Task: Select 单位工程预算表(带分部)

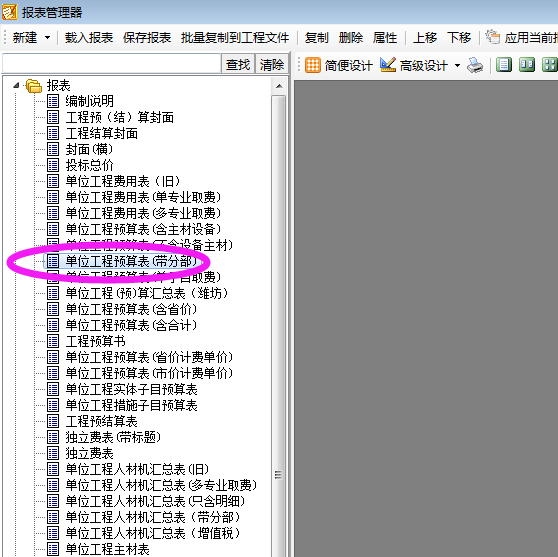Action: (x=131, y=261)
